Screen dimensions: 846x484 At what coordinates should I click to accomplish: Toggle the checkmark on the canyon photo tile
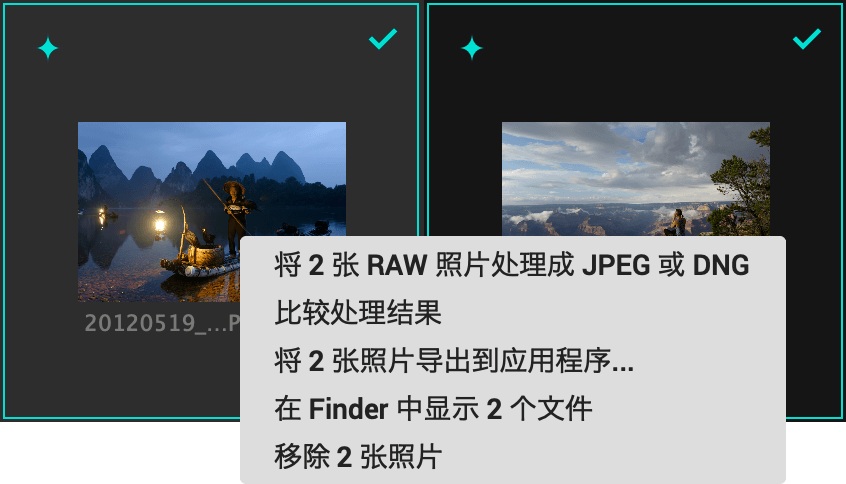[x=807, y=39]
